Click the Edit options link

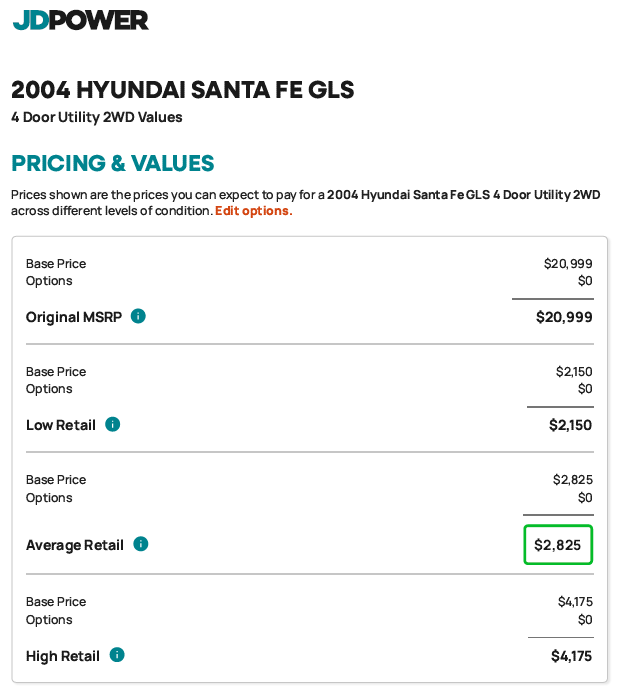(x=252, y=211)
